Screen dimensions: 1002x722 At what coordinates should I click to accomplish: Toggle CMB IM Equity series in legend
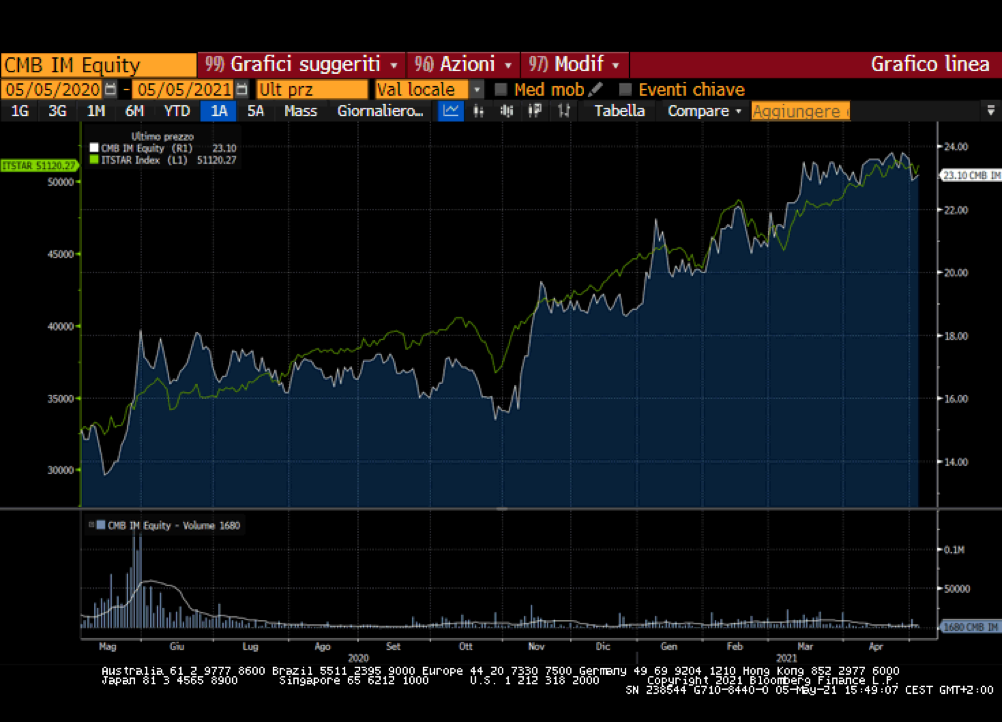pyautogui.click(x=95, y=148)
